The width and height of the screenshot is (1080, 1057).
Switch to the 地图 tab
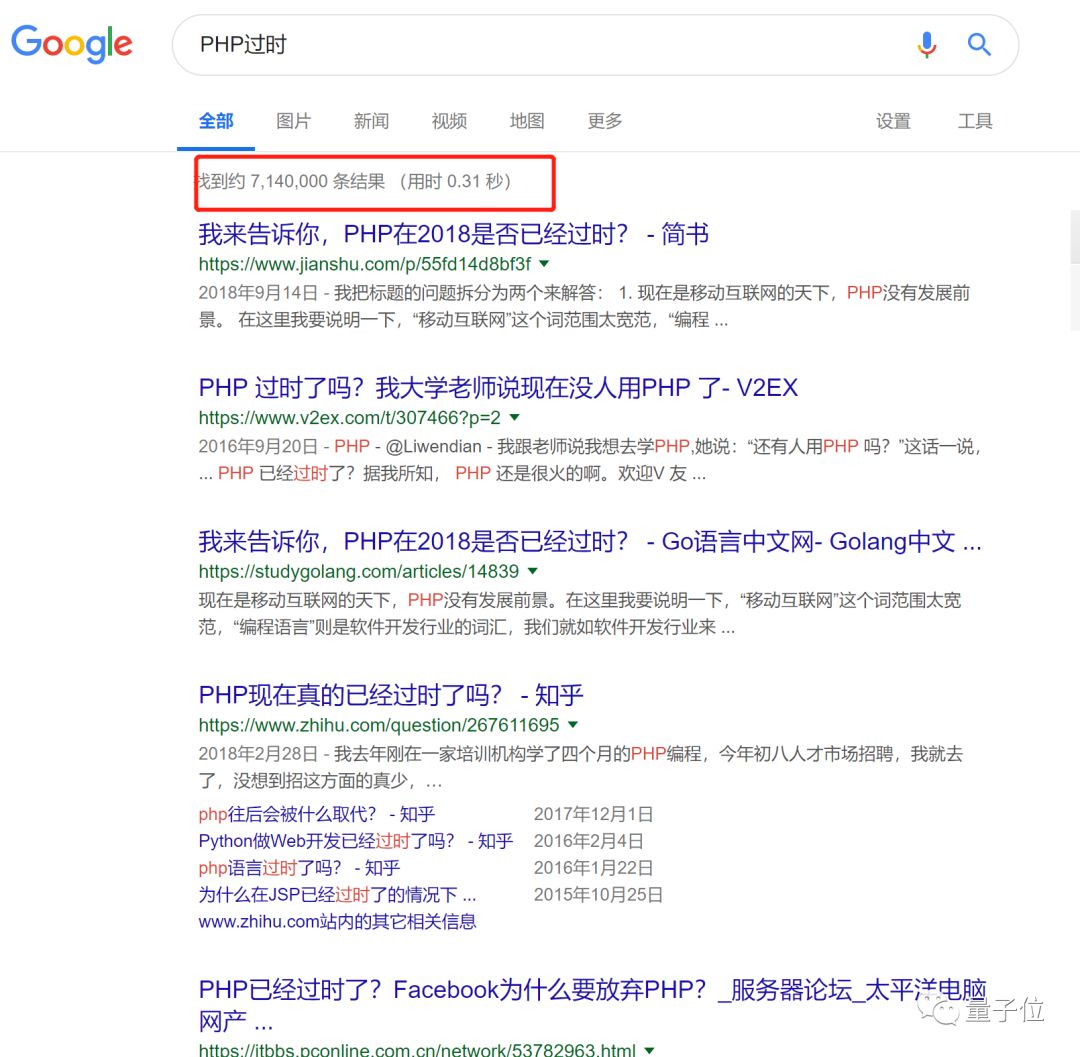(x=526, y=121)
